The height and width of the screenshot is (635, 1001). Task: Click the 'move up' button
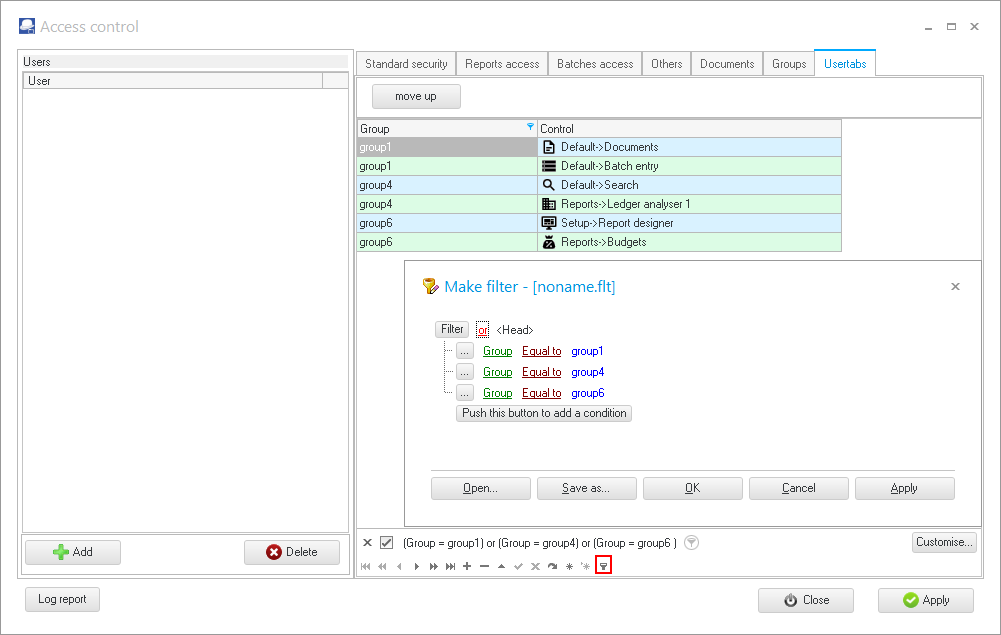[416, 96]
